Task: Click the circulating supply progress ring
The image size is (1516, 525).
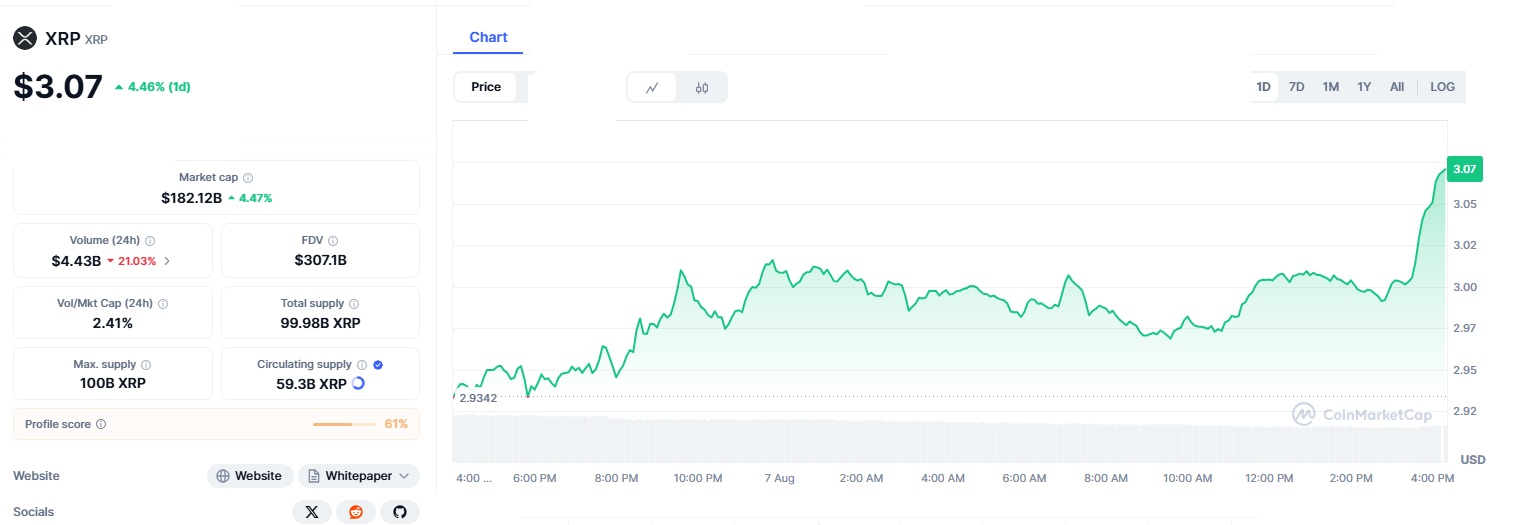Action: pos(358,383)
